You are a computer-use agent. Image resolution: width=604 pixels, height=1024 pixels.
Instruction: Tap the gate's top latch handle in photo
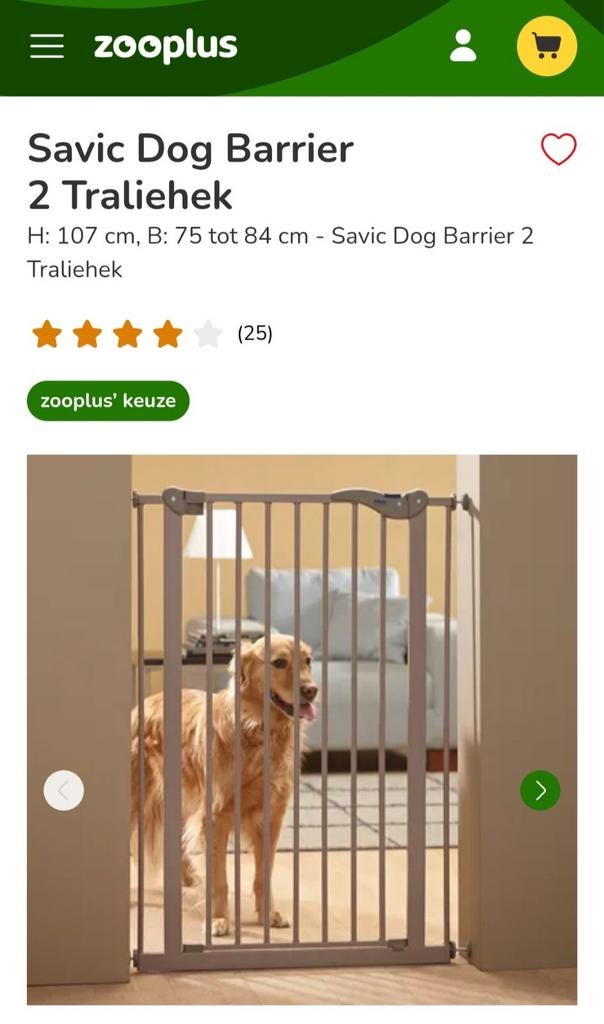[x=380, y=502]
